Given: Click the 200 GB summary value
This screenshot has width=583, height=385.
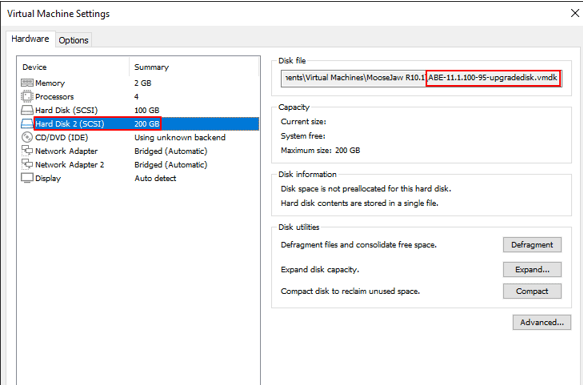Looking at the screenshot, I should point(146,124).
